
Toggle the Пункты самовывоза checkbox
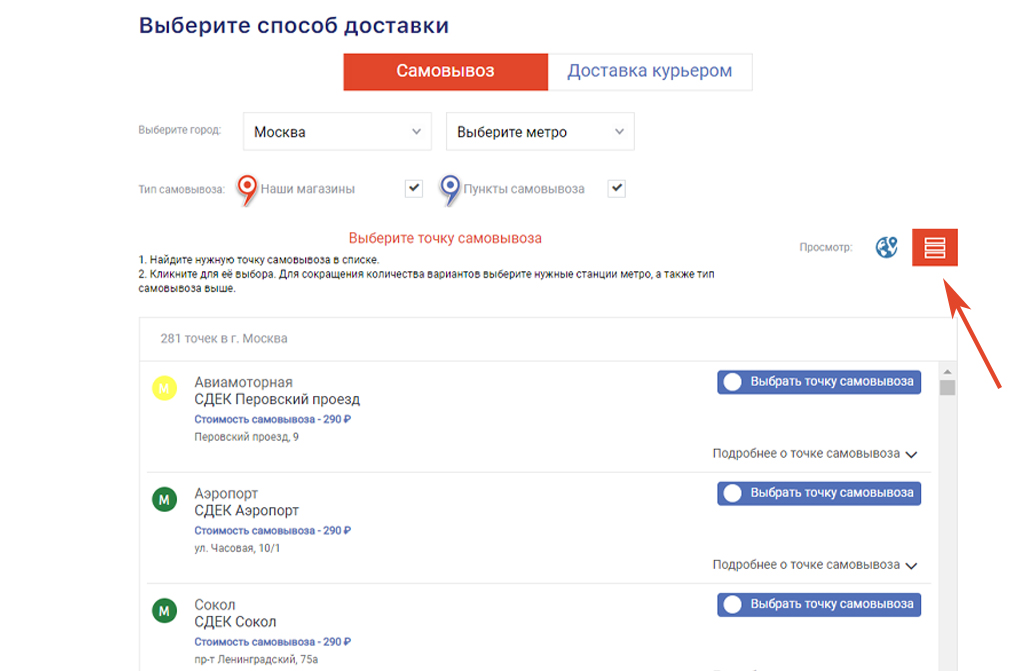[x=616, y=188]
